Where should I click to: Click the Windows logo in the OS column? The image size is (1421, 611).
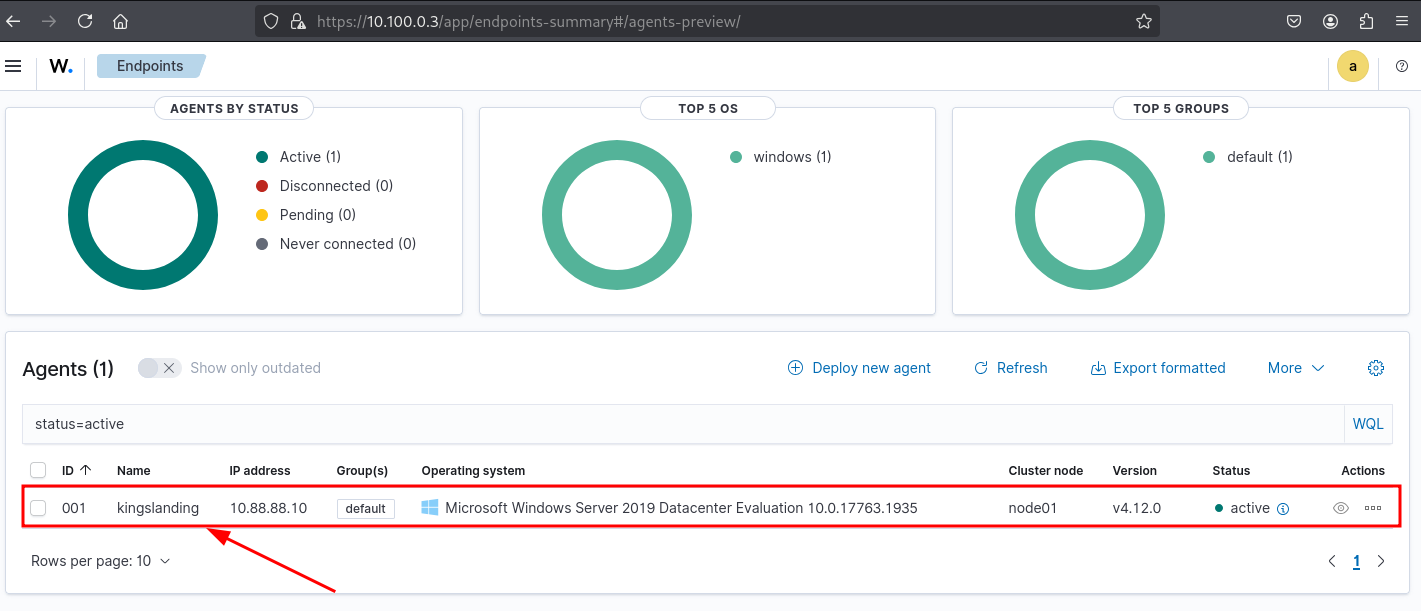click(x=430, y=508)
